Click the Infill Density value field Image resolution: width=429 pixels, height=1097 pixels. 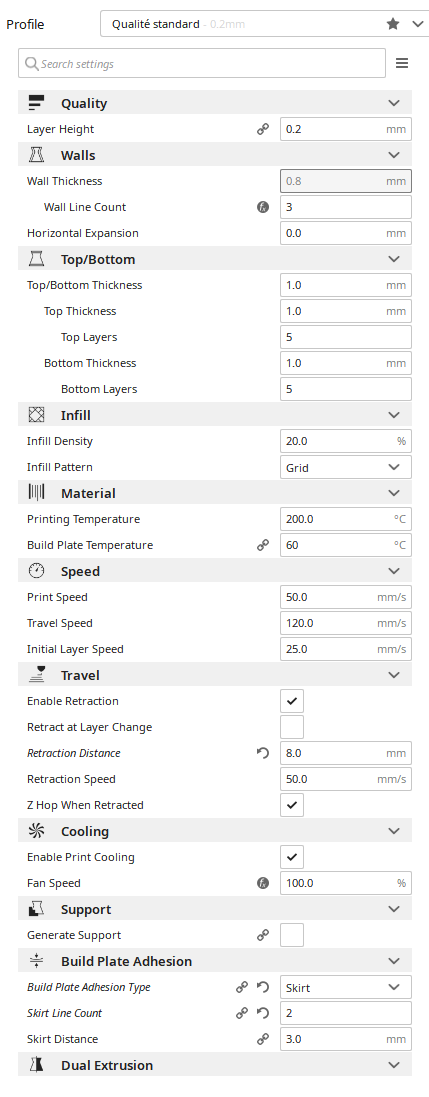point(346,441)
